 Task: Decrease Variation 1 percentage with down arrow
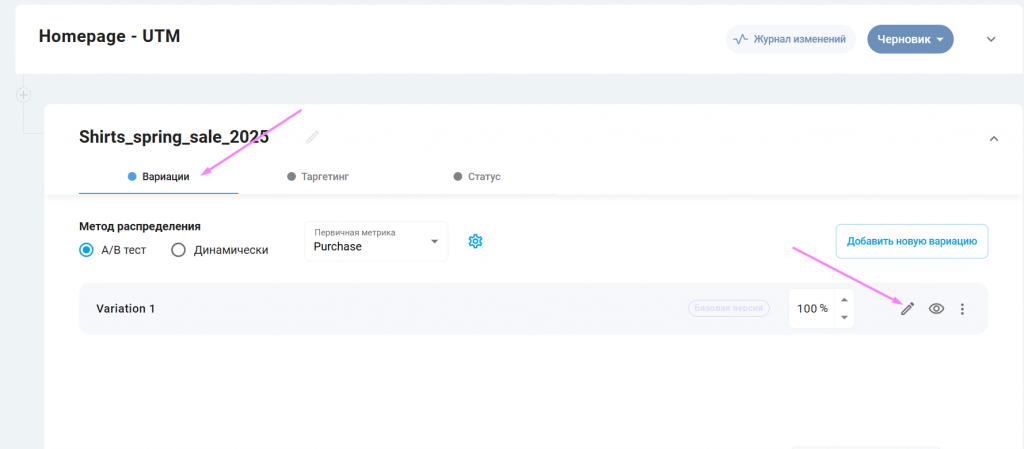coord(844,317)
